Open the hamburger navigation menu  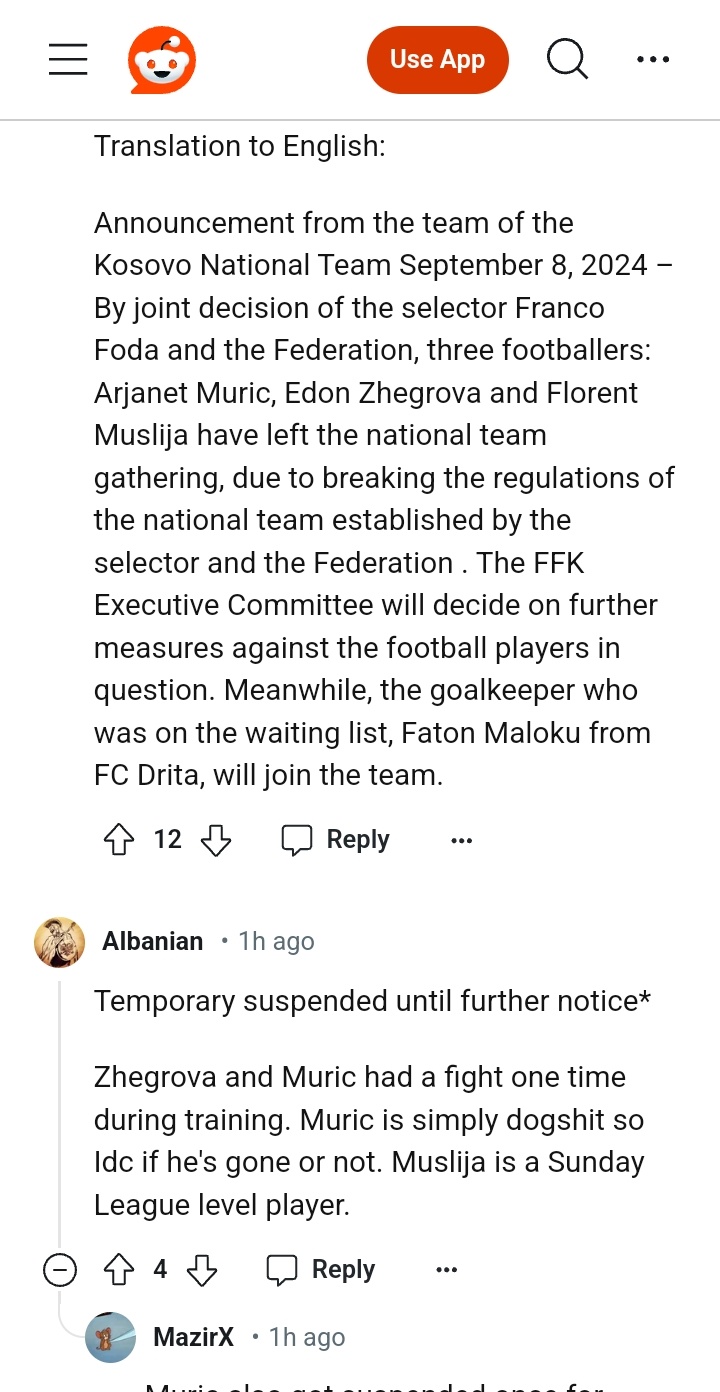pos(68,60)
